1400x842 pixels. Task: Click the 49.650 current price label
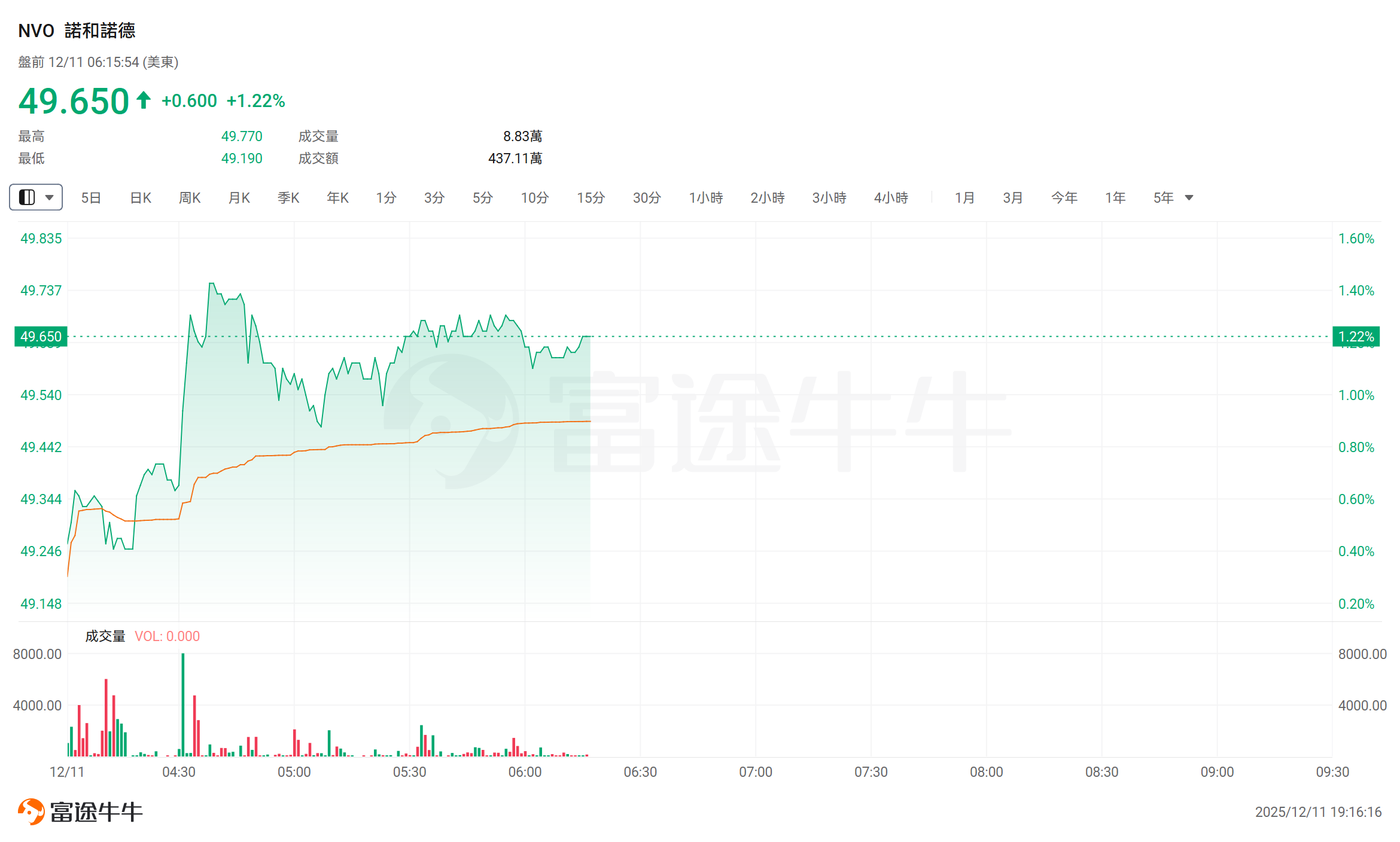(x=41, y=337)
